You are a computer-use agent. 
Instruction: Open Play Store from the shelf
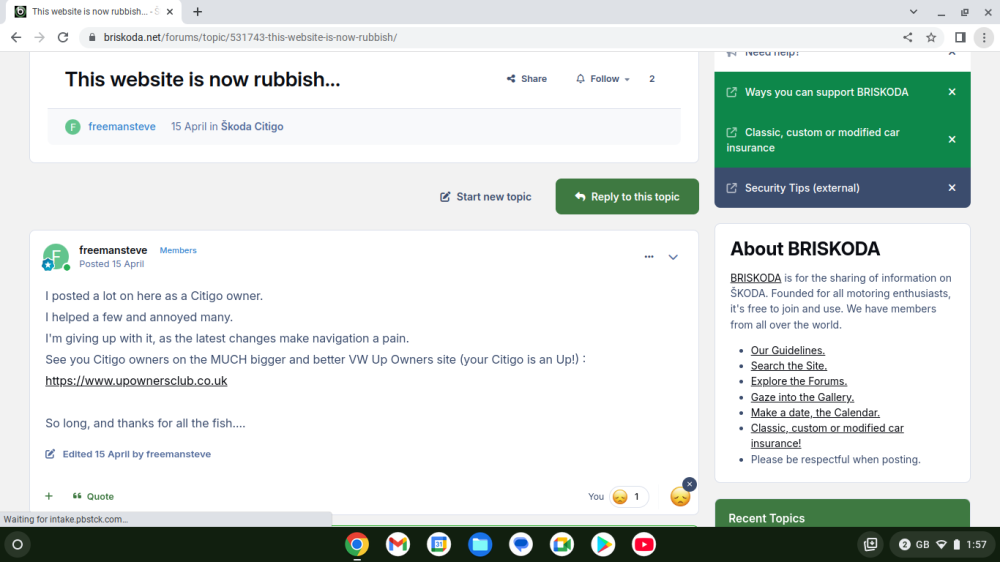tap(603, 544)
